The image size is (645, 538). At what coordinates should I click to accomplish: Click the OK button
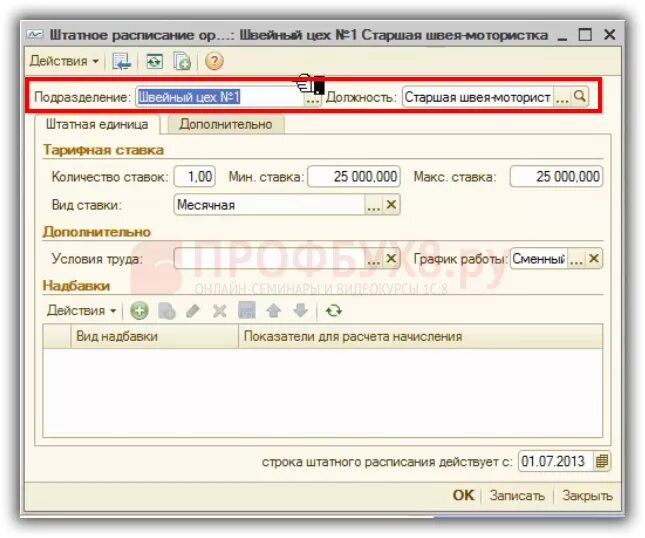click(x=463, y=495)
